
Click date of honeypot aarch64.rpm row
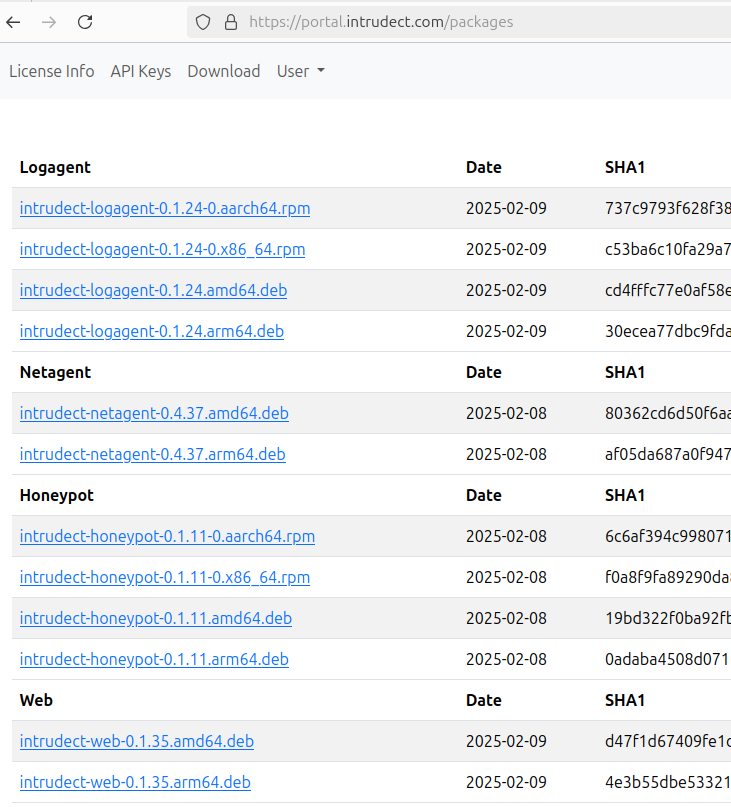[x=506, y=536]
